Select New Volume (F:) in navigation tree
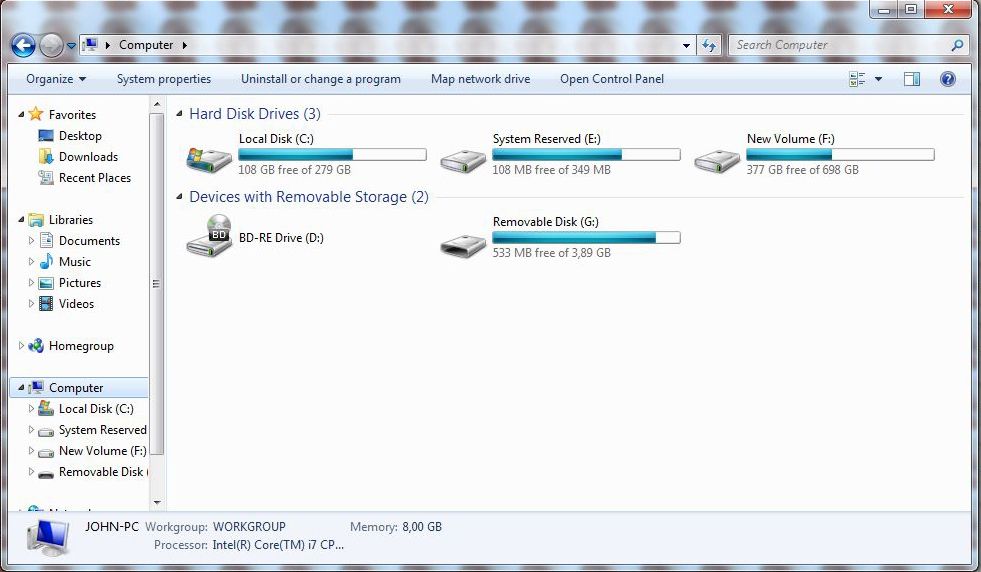Viewport: 981px width, 572px height. coord(103,451)
